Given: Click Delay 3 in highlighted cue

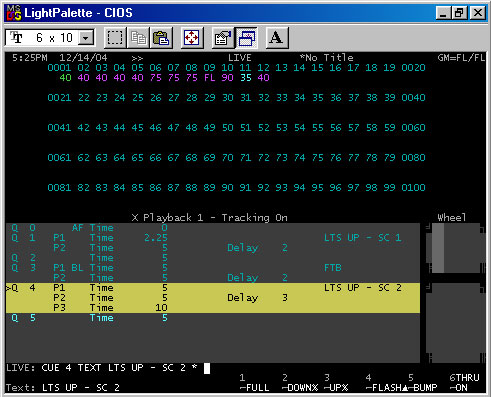Looking at the screenshot, I should tap(257, 298).
